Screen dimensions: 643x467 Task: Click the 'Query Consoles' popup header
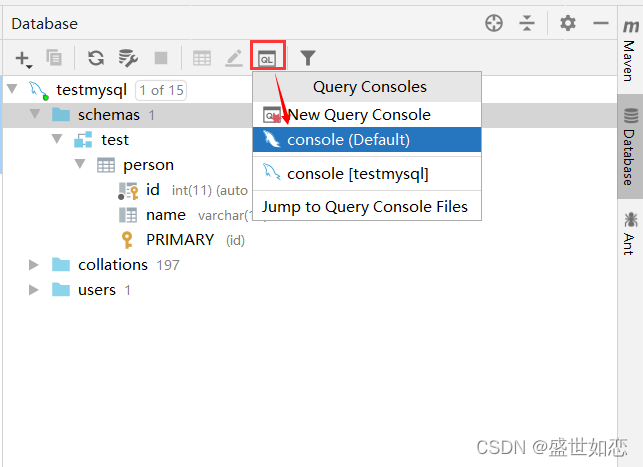coord(369,87)
